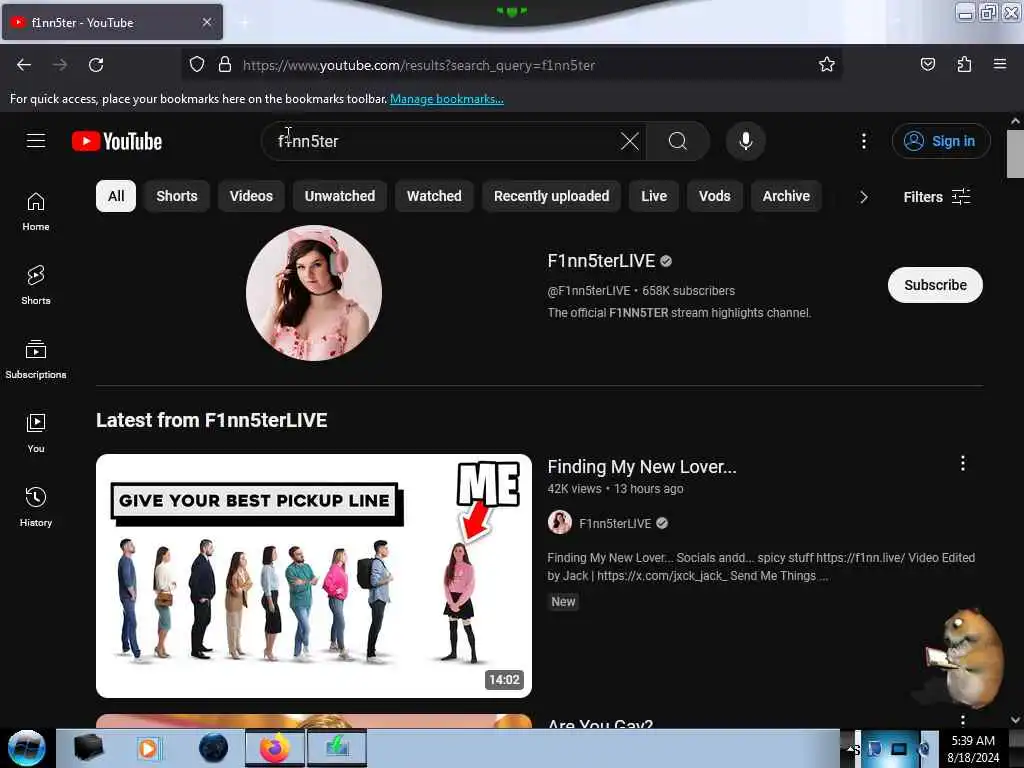The width and height of the screenshot is (1024, 768).
Task: Select the Watched filter chip
Action: coord(434,196)
